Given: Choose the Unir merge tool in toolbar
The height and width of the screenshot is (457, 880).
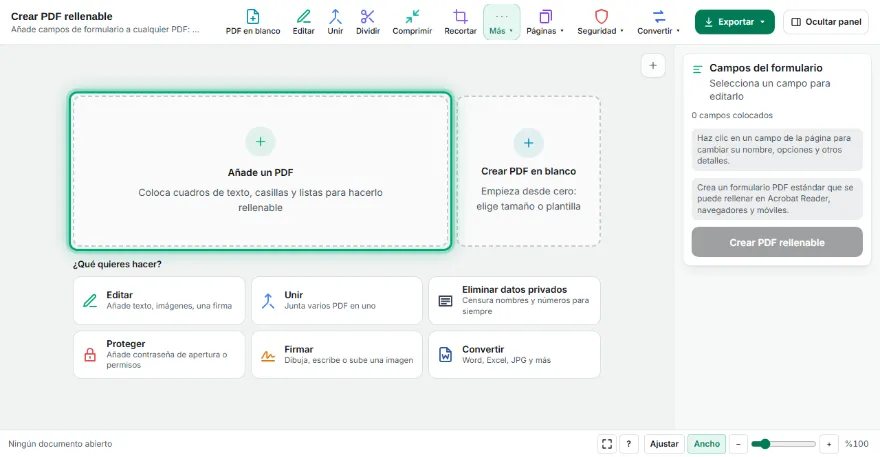Looking at the screenshot, I should click(x=335, y=22).
